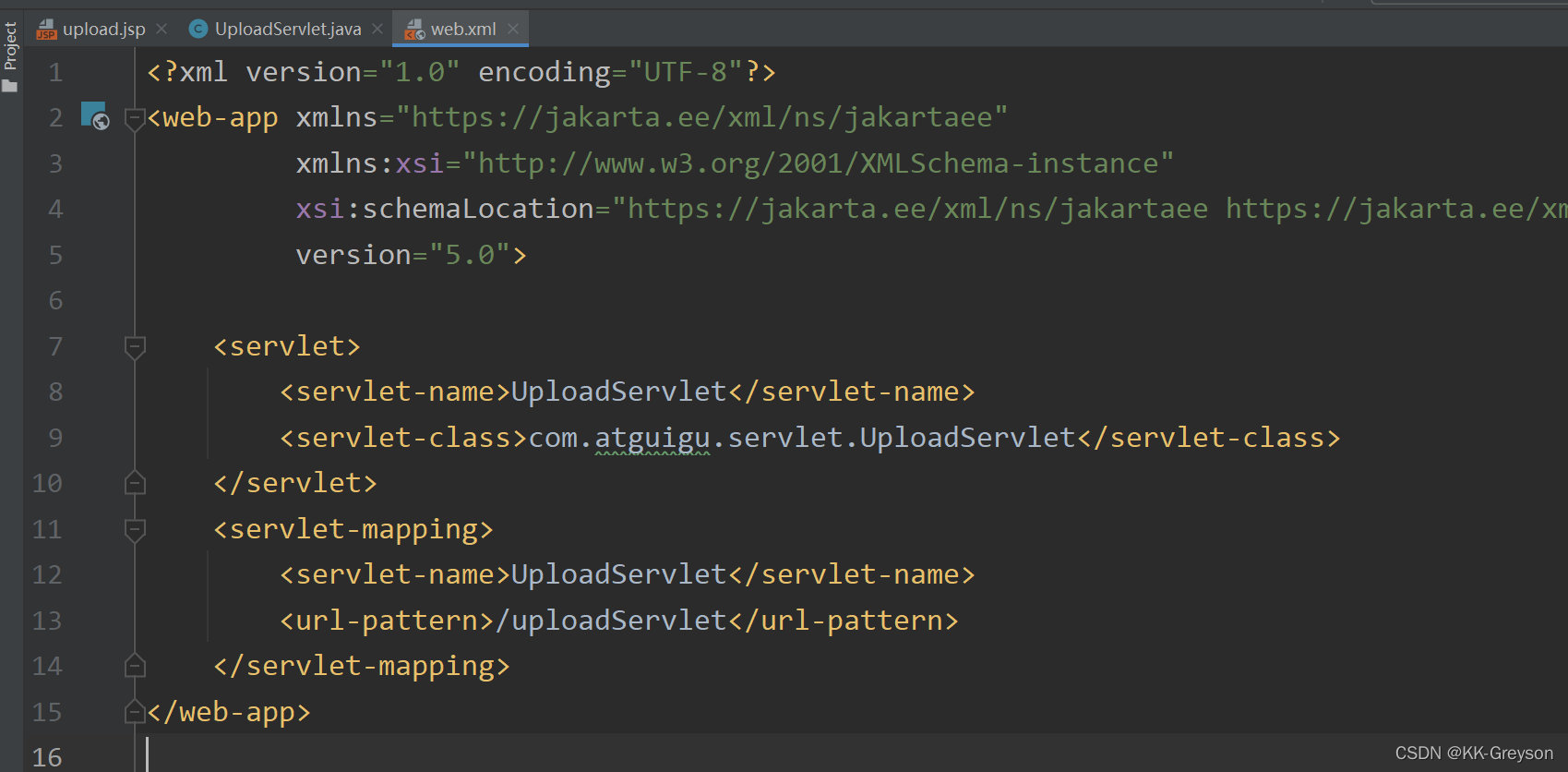Click the opening <servlet-mapping> tag
The image size is (1568, 772).
(x=353, y=529)
